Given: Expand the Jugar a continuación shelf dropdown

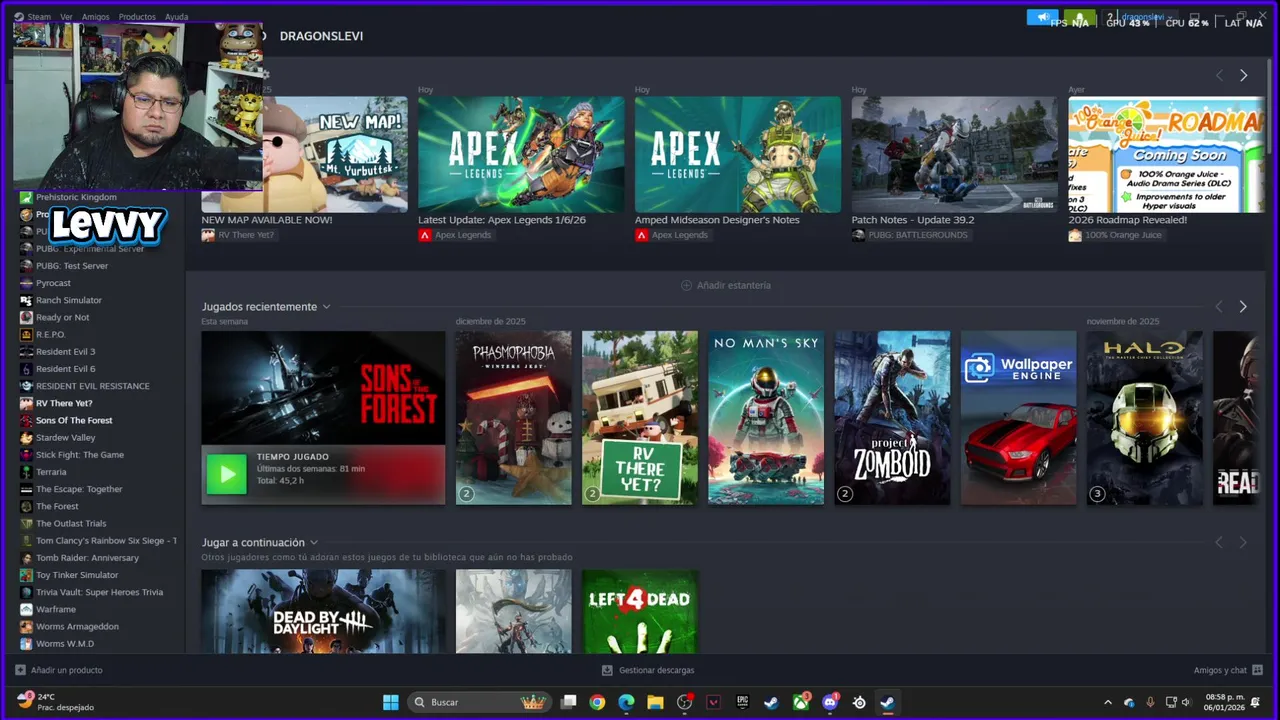Looking at the screenshot, I should point(313,543).
